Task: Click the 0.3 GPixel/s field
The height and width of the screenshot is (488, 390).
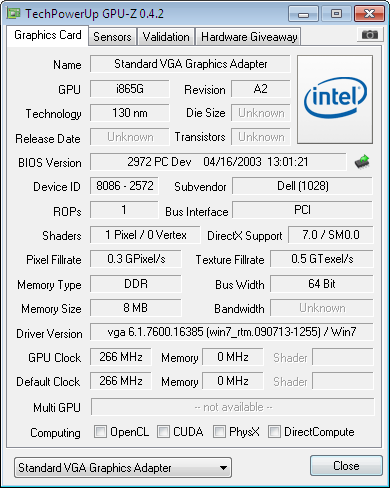Action: click(136, 259)
